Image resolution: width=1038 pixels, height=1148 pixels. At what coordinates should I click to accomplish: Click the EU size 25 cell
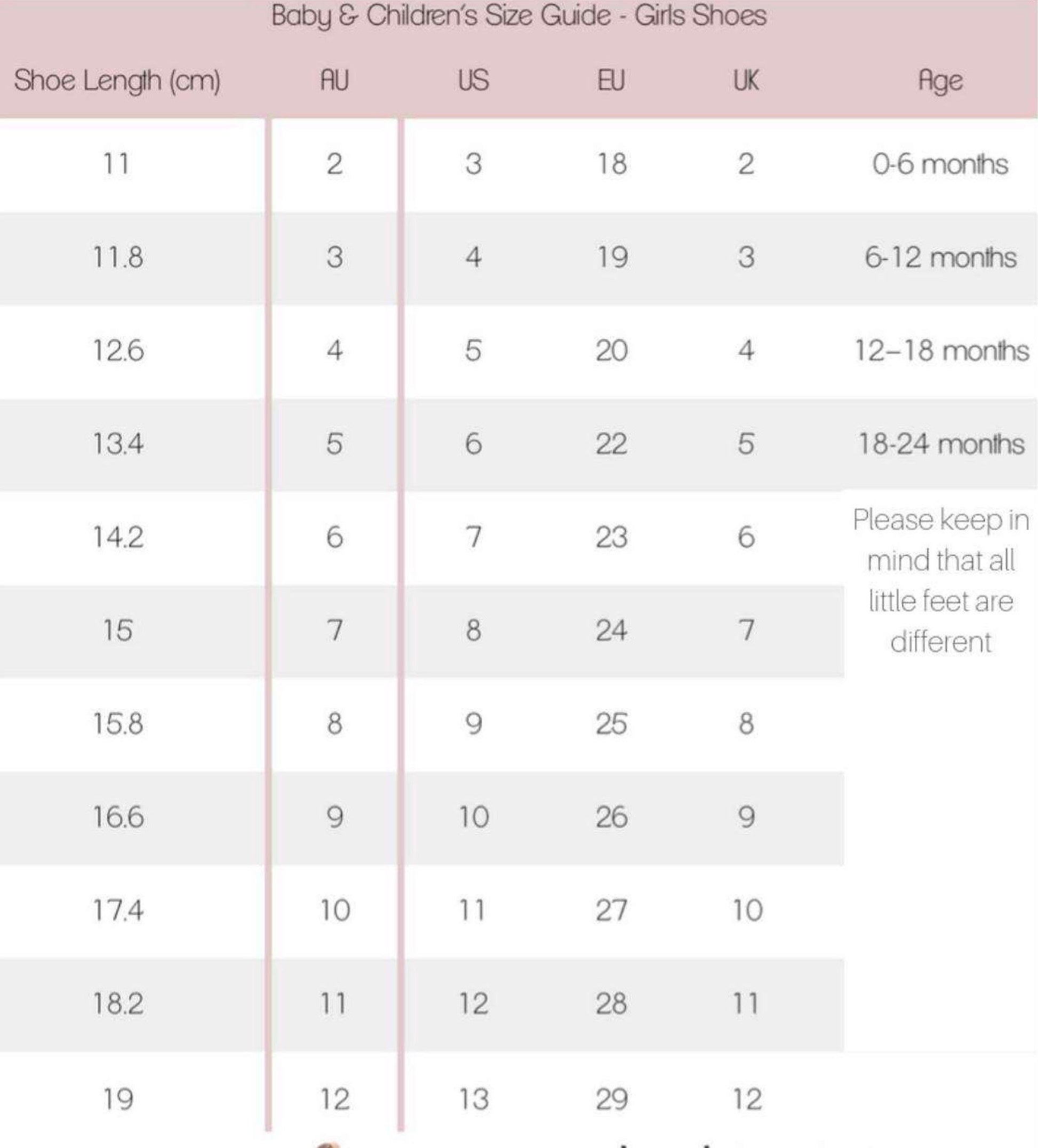pos(611,724)
